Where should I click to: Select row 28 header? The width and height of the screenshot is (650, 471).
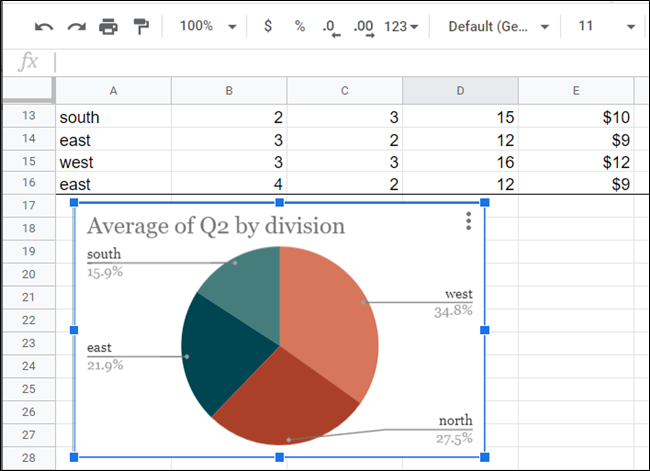click(x=29, y=458)
